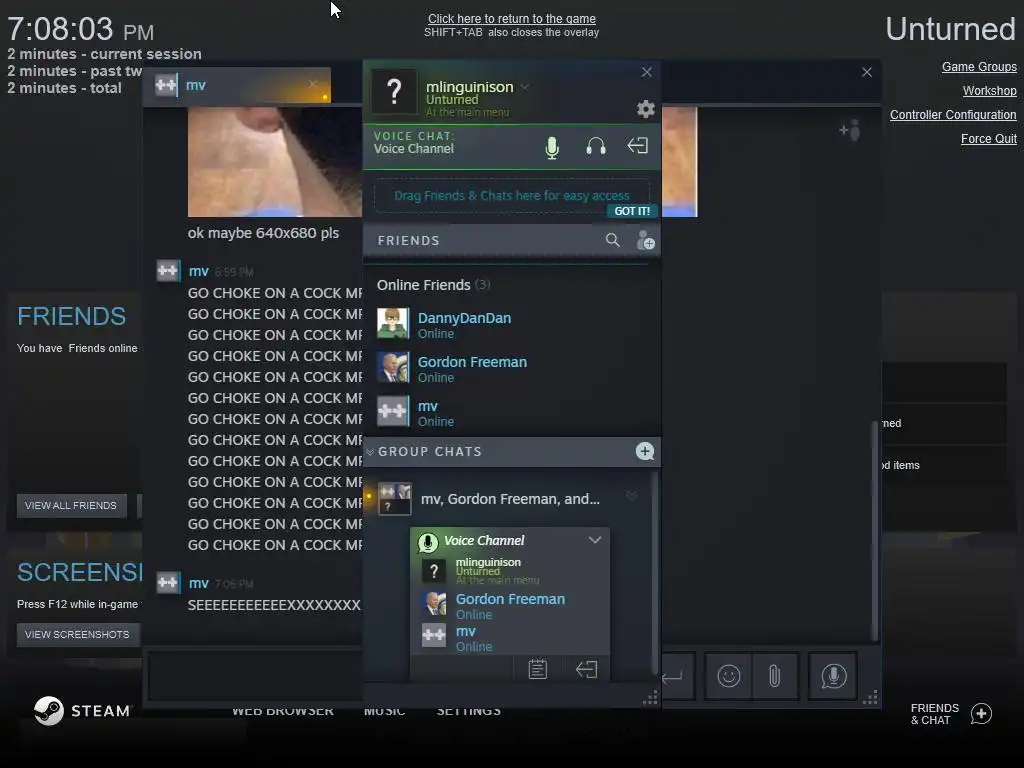Viewport: 1024px width, 768px height.
Task: Click the FRIENDS & CHAT speech bubble plus icon
Action: 981,714
